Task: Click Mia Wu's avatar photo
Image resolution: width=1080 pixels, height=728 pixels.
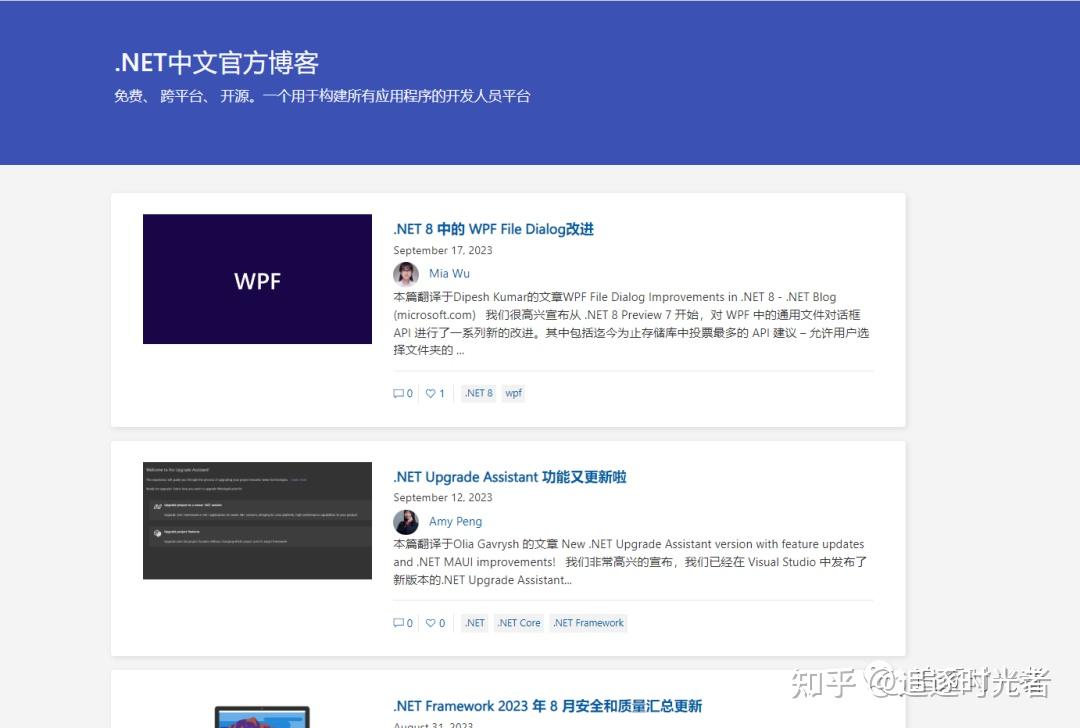Action: (x=405, y=273)
